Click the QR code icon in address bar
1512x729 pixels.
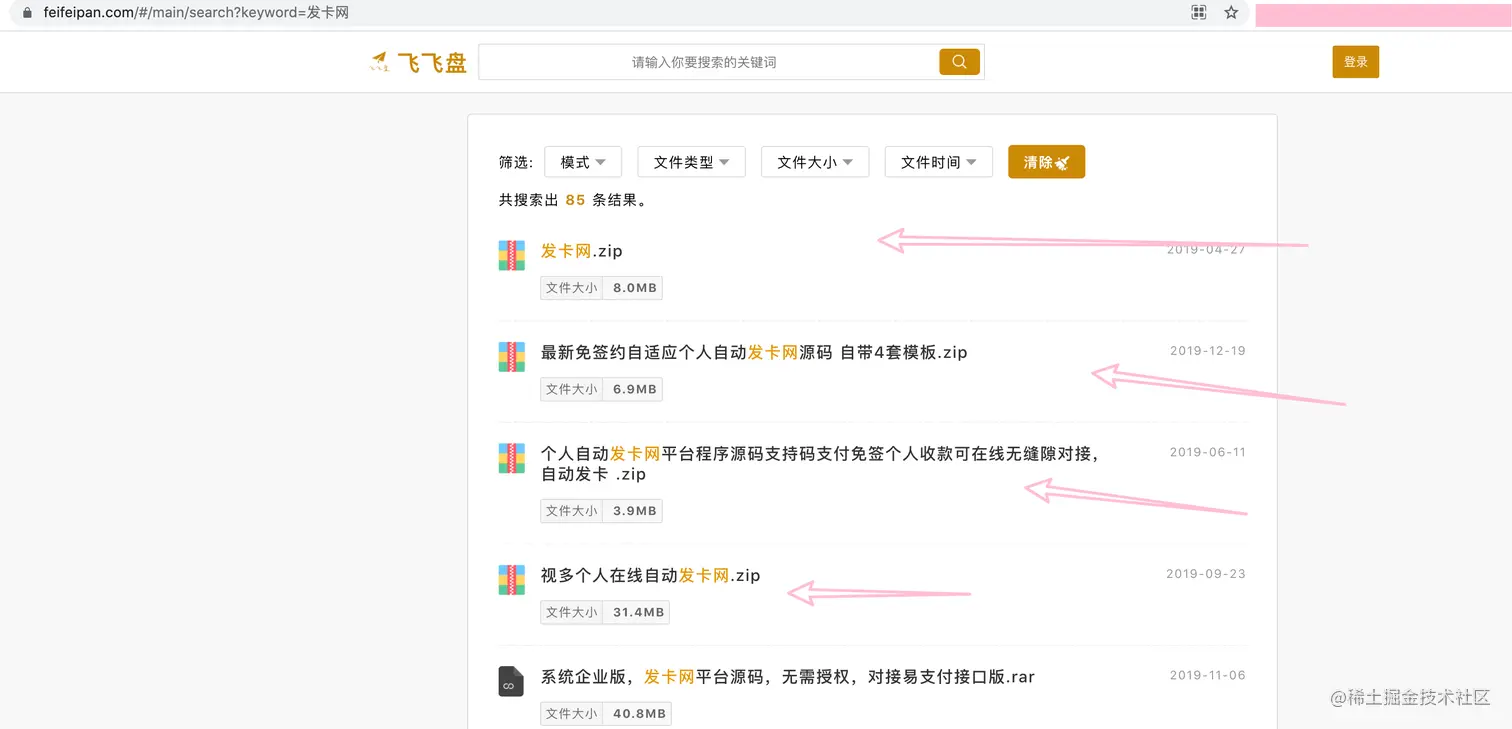click(1198, 13)
